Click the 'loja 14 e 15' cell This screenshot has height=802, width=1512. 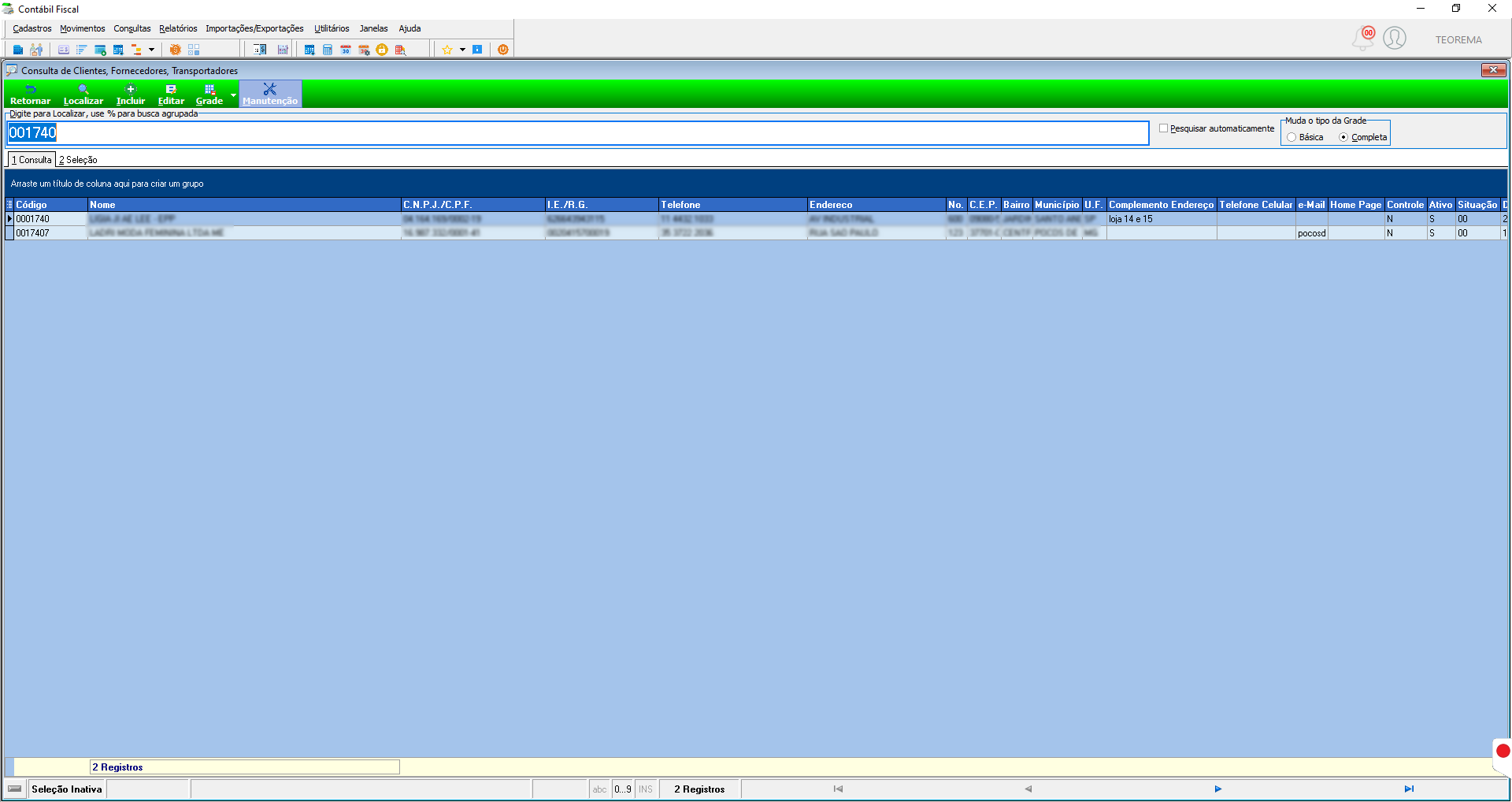click(1162, 219)
